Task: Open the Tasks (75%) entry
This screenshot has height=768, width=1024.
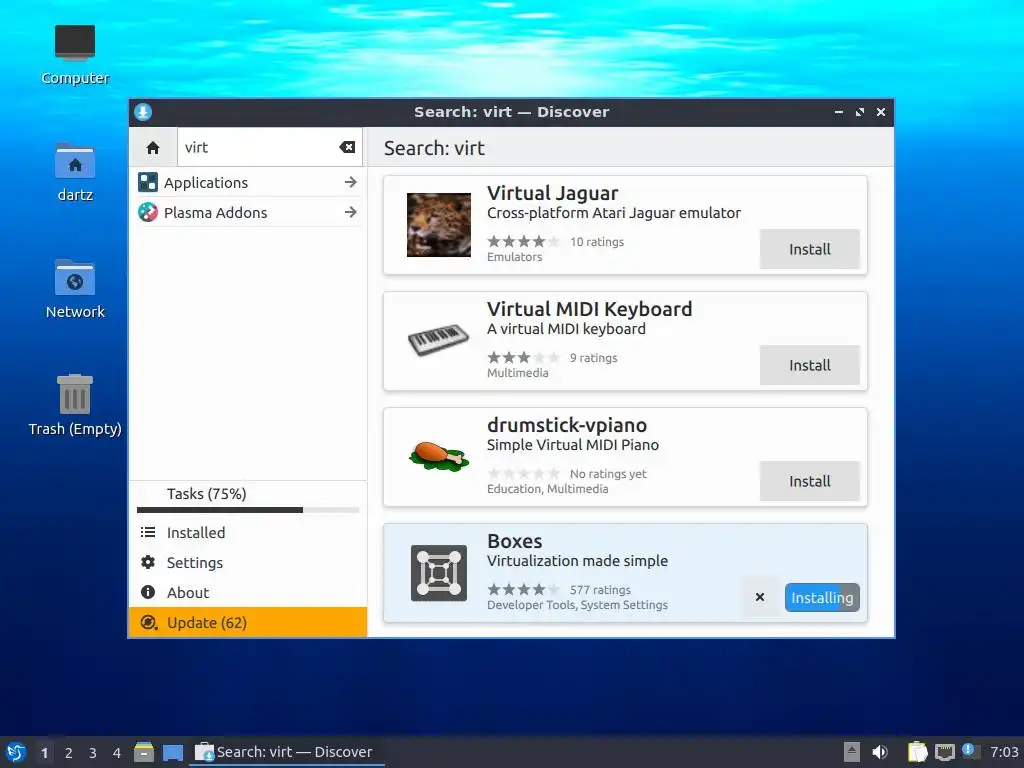Action: tap(248, 494)
